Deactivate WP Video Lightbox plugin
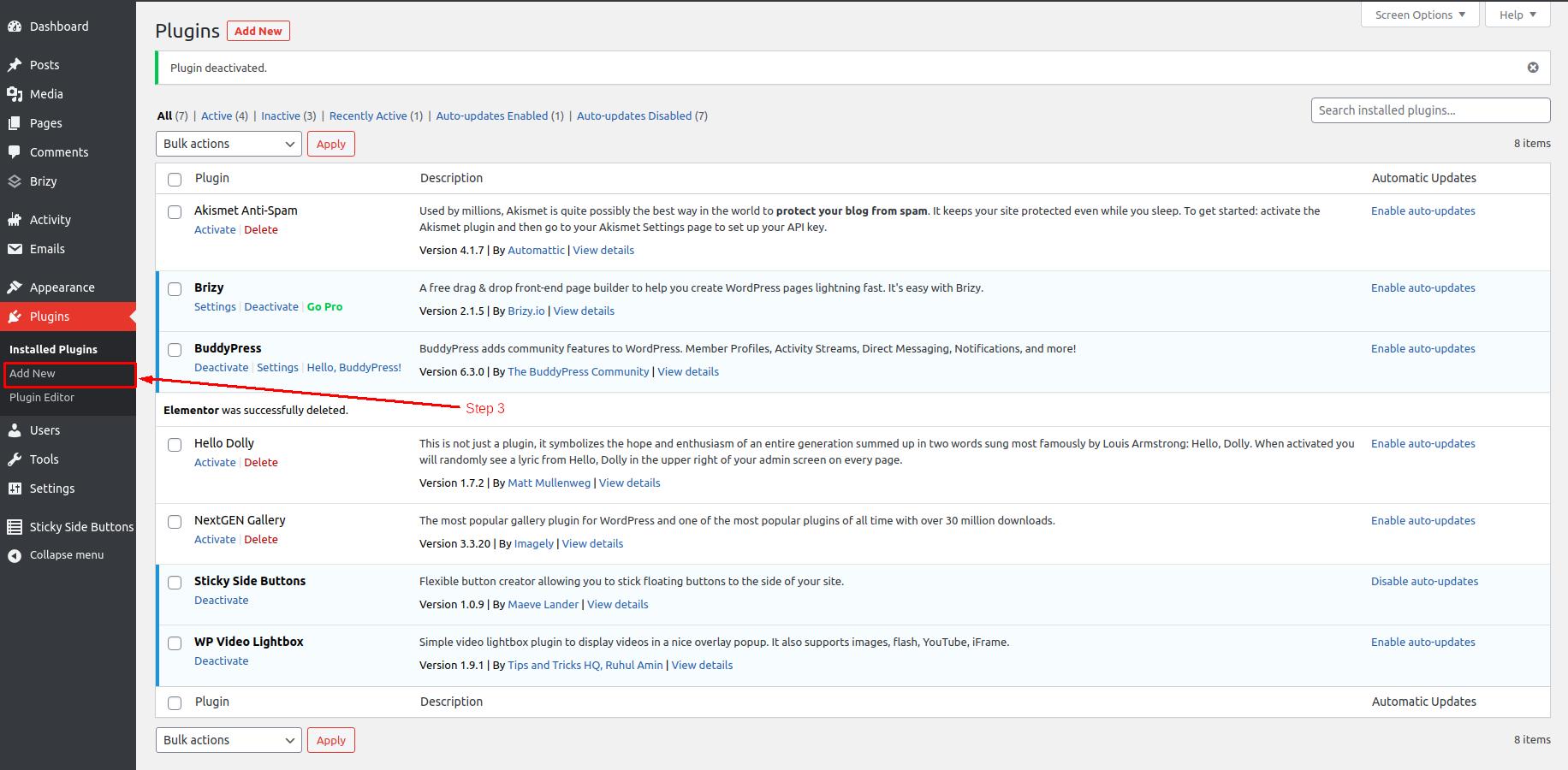1568x770 pixels. (222, 660)
